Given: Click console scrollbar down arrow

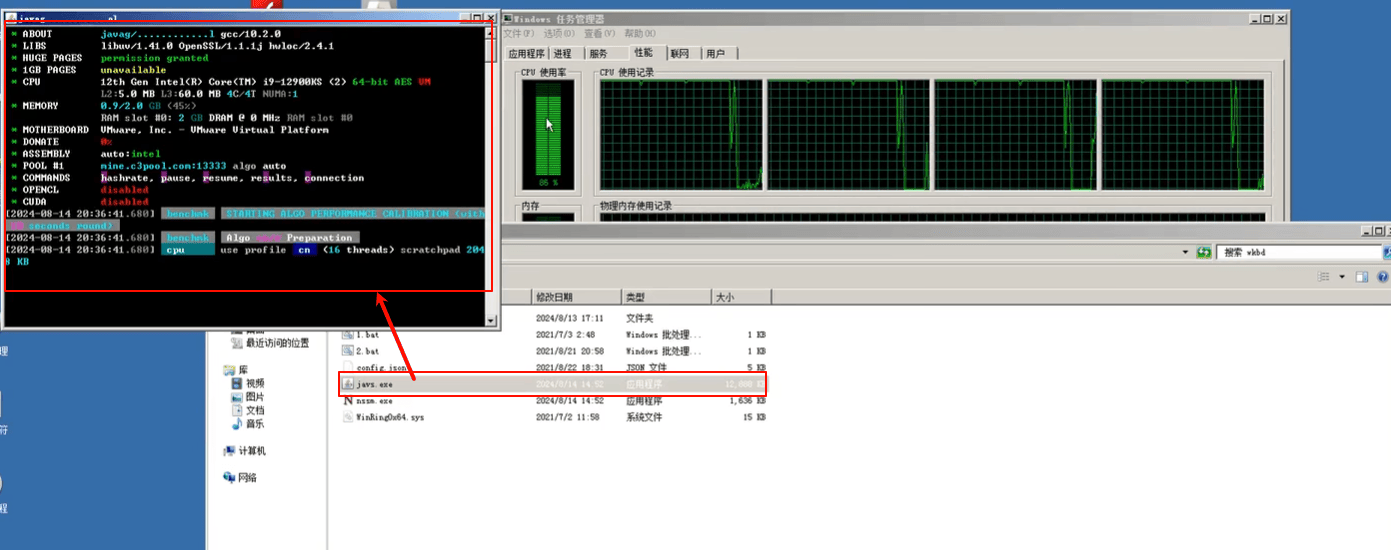Looking at the screenshot, I should pos(490,320).
